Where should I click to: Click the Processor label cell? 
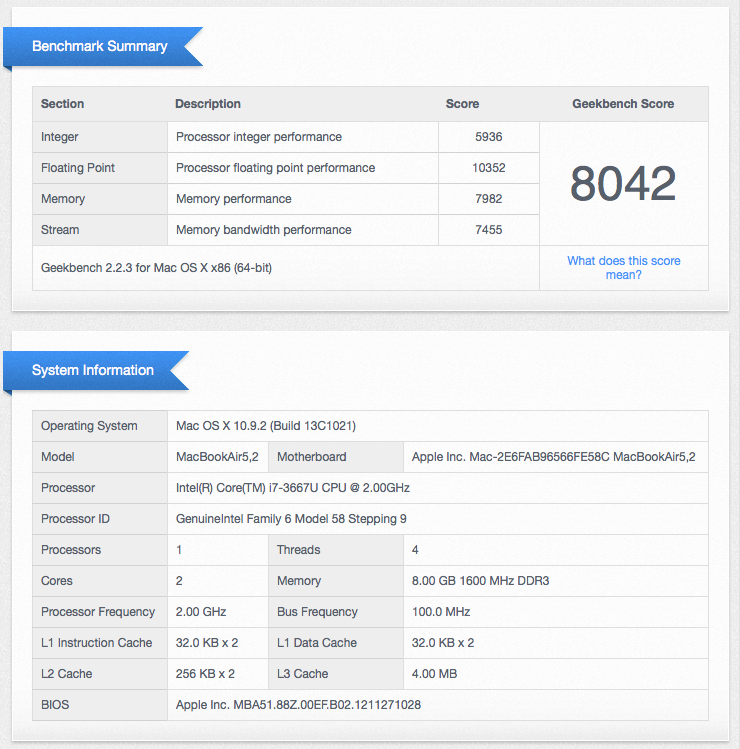pos(100,488)
